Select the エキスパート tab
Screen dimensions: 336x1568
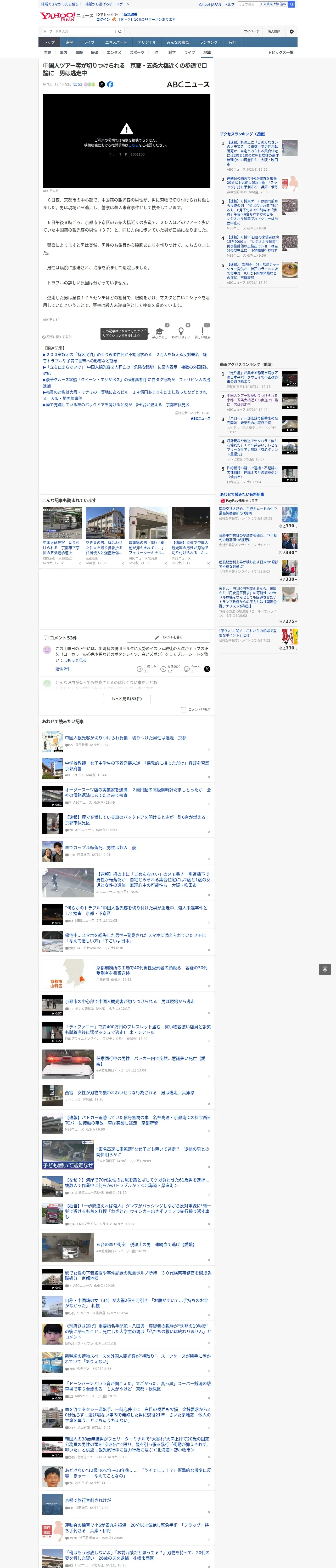pos(116,43)
